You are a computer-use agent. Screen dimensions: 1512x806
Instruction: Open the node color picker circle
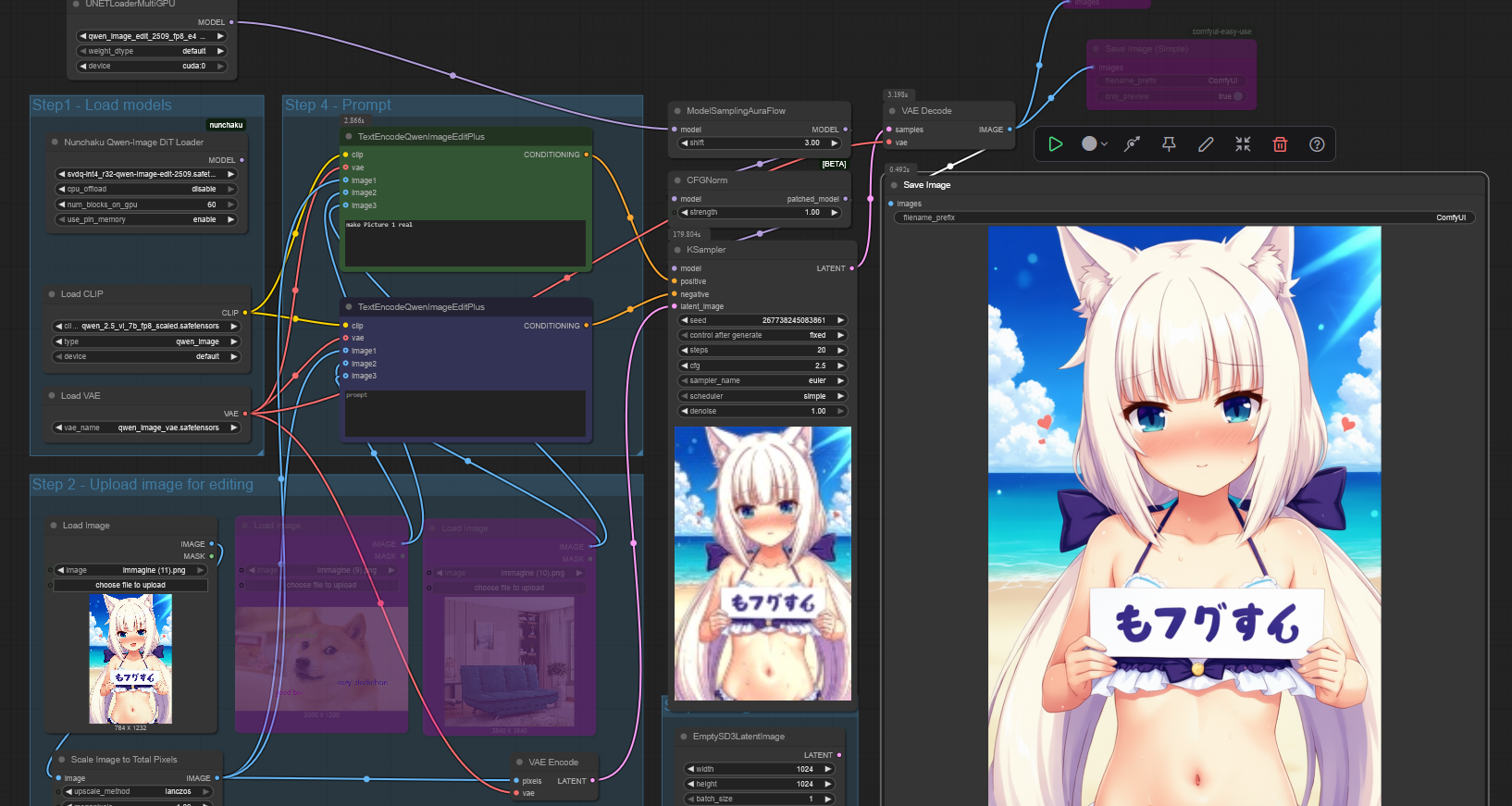tap(1094, 144)
